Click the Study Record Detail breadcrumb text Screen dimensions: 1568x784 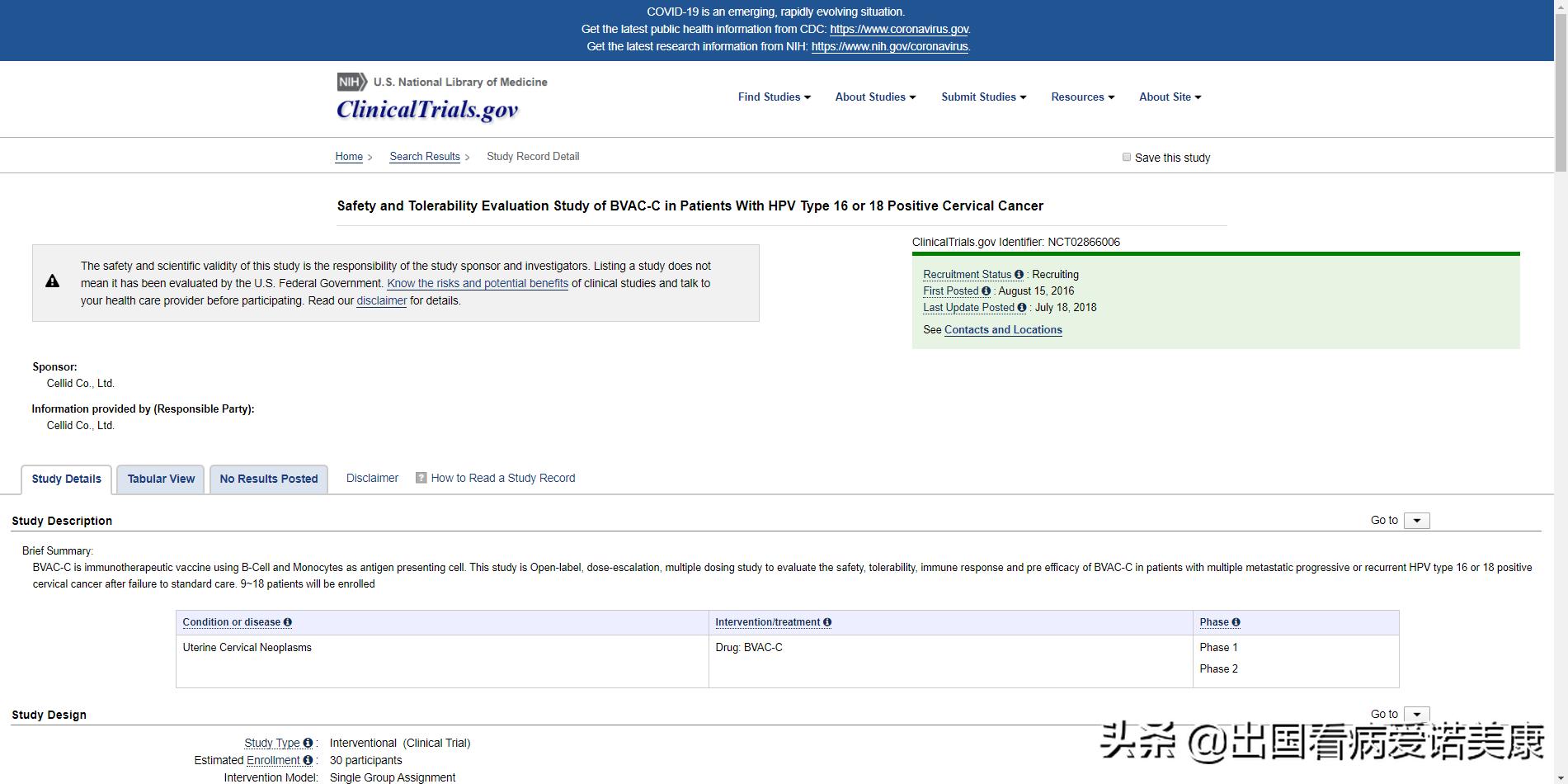pyautogui.click(x=533, y=157)
